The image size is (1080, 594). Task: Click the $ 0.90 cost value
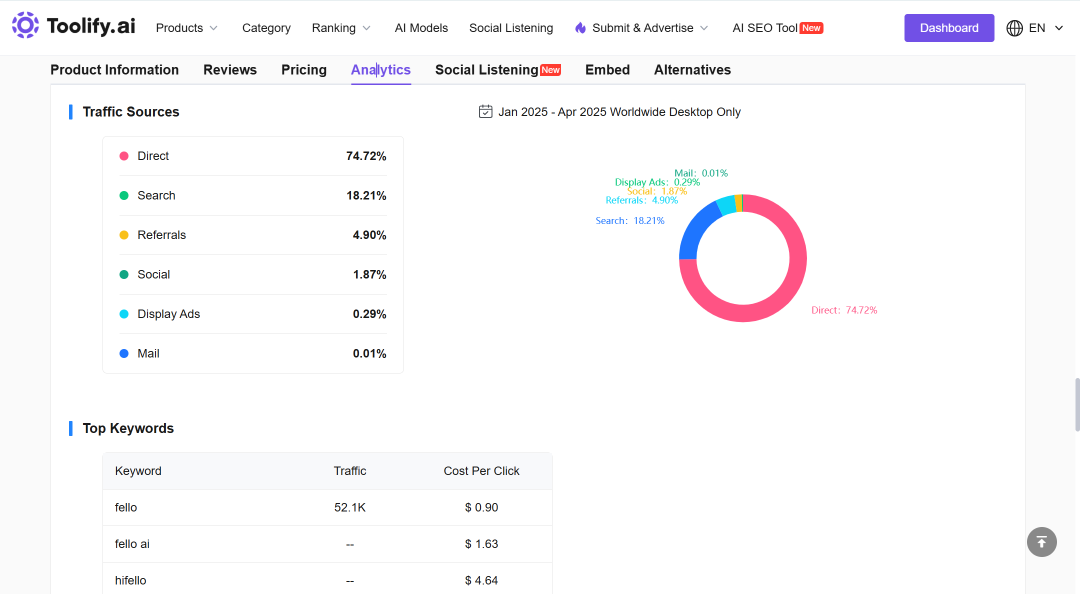[x=481, y=507]
